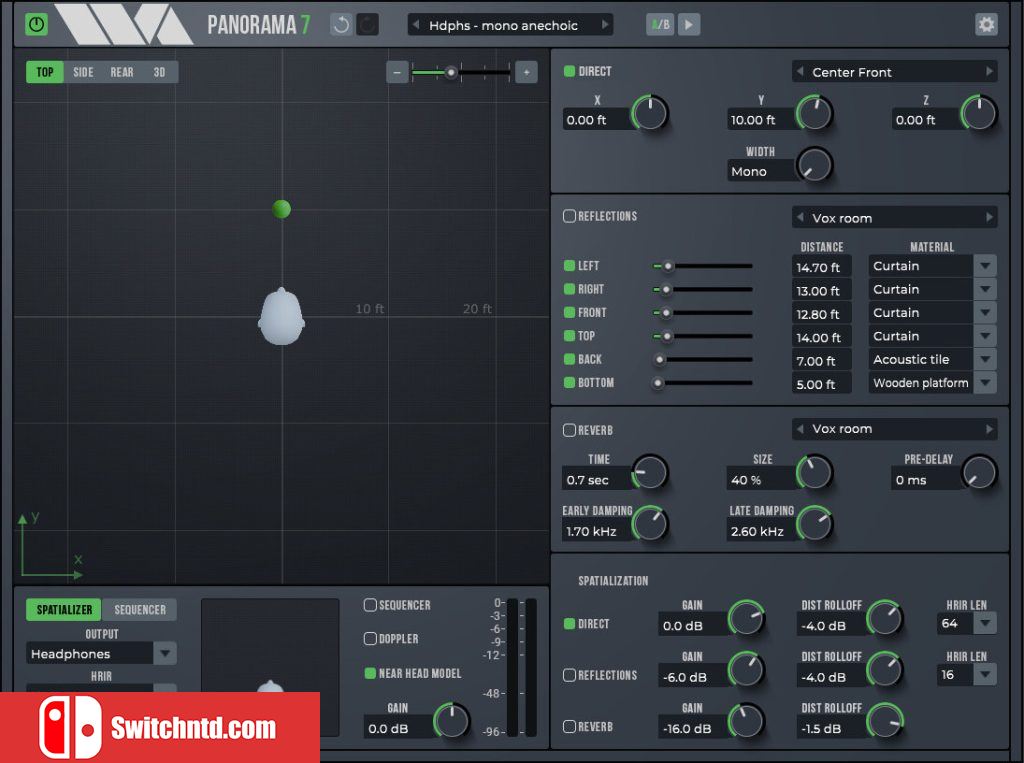Click the Z position knob
This screenshot has width=1024, height=763.
click(x=979, y=113)
